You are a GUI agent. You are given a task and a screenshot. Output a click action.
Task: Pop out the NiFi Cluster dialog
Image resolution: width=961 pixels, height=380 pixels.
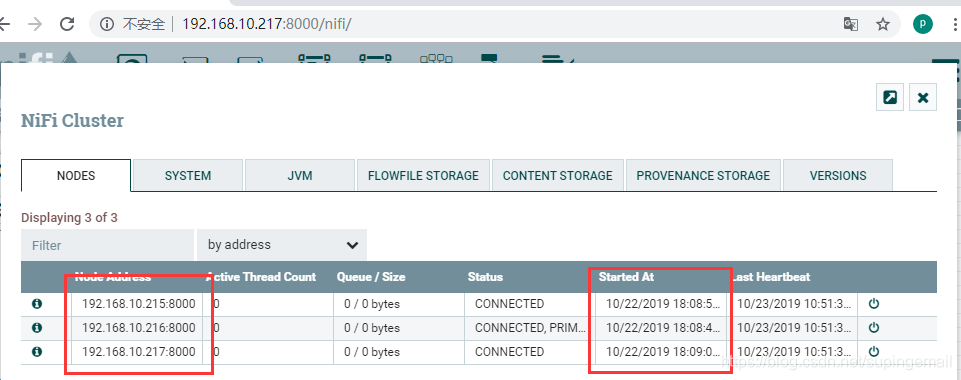(x=890, y=97)
